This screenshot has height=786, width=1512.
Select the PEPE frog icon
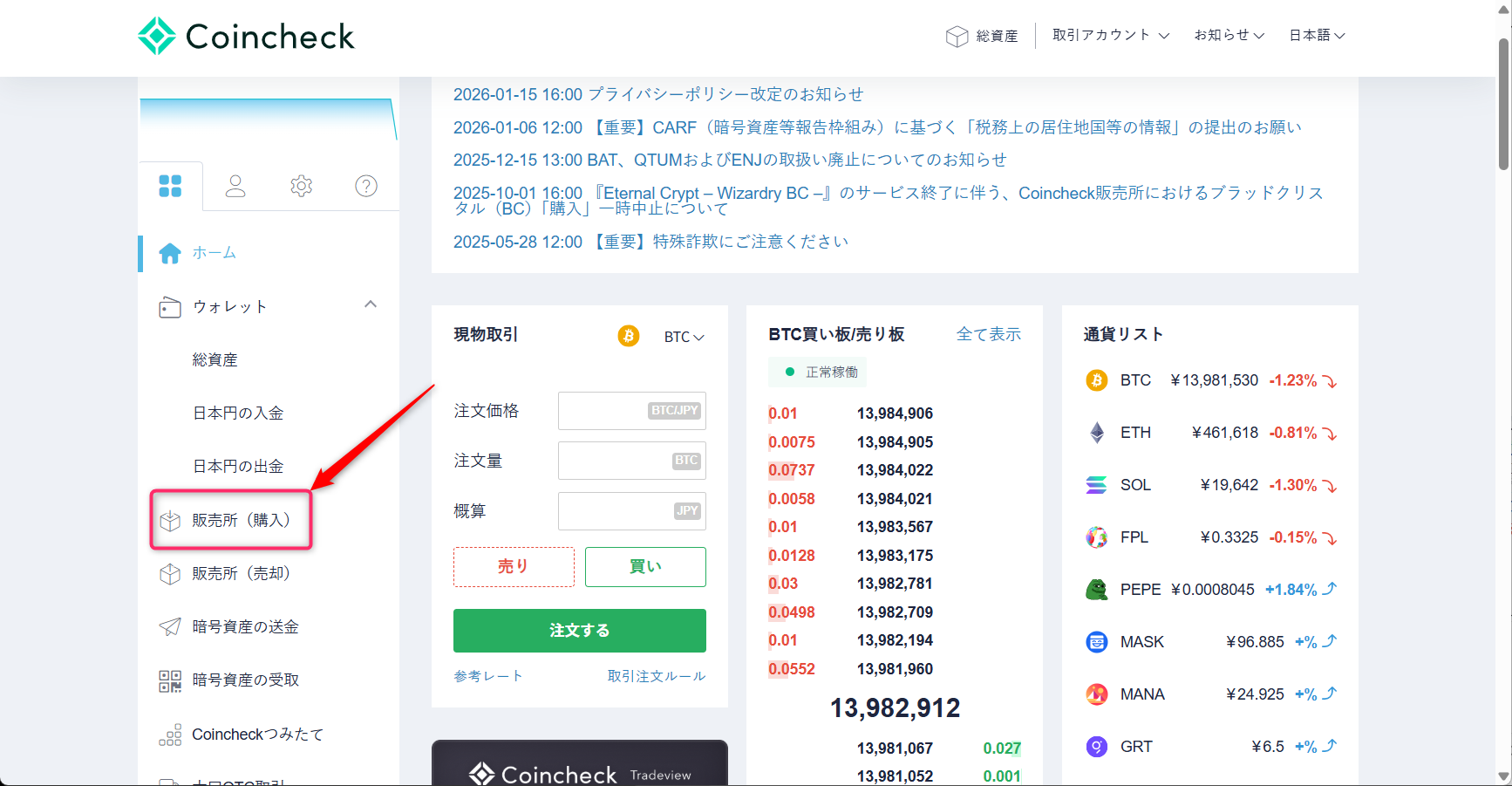(1096, 590)
